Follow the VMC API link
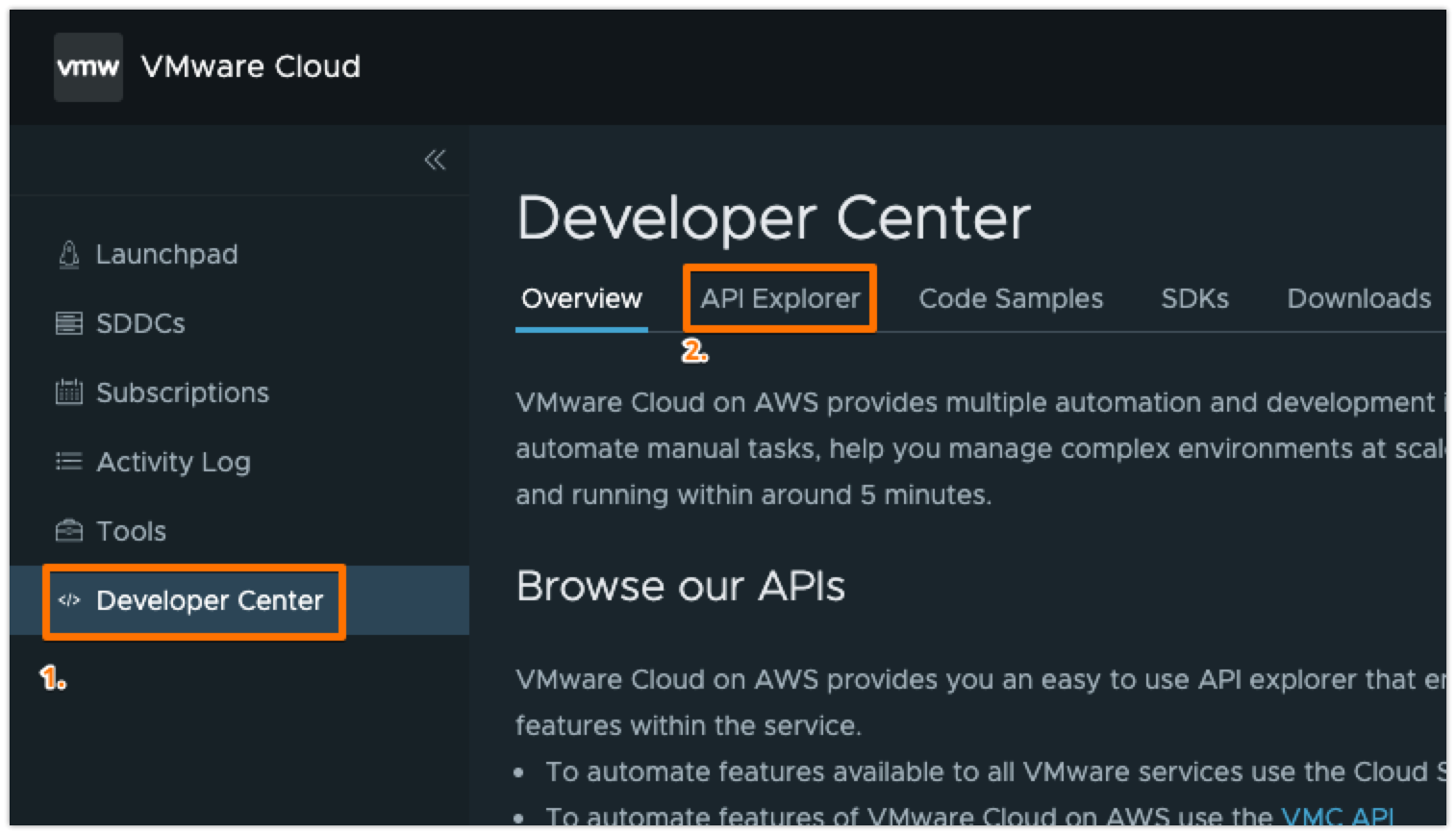Viewport: 1456px width, 835px height. [x=1338, y=817]
